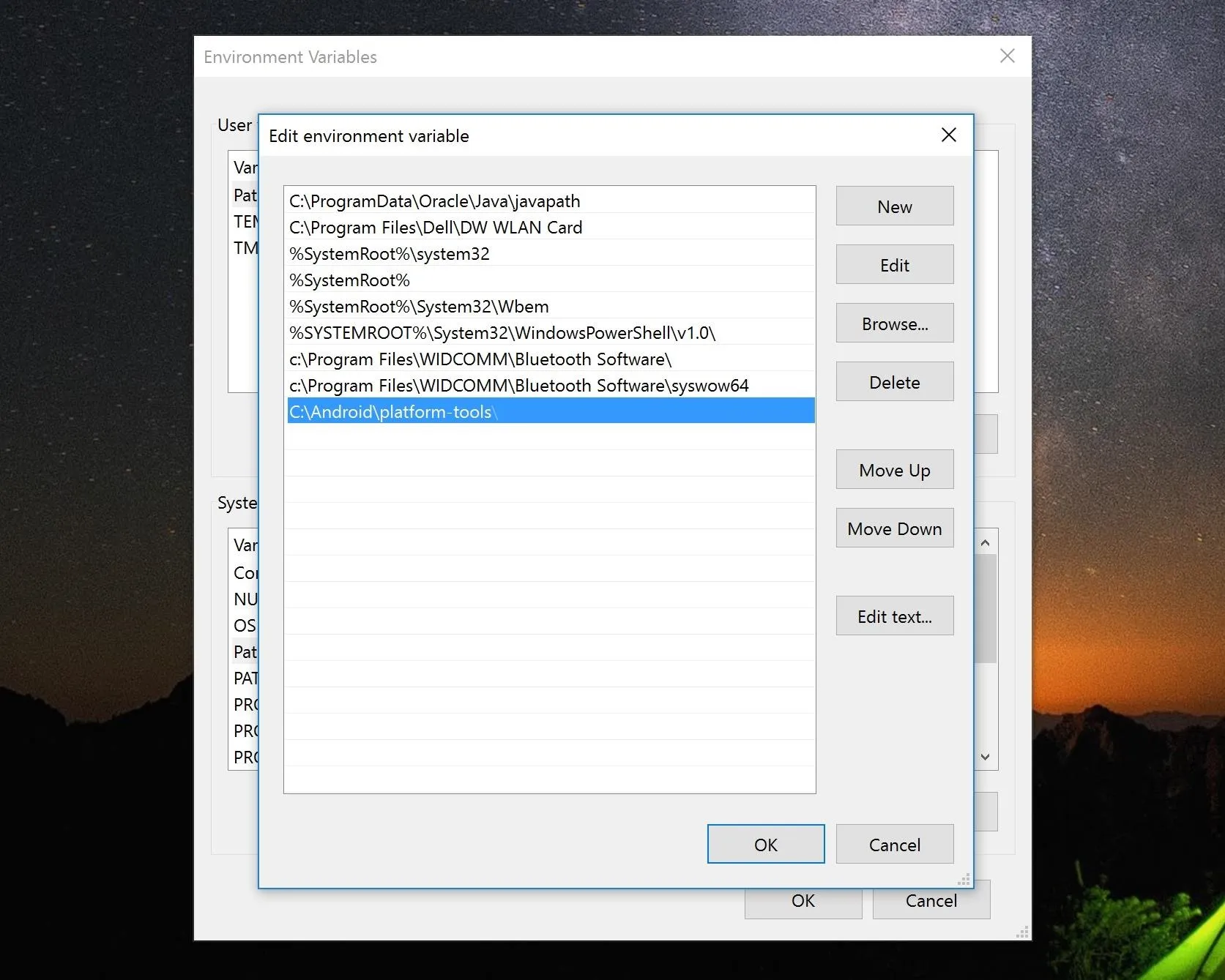Cancel the Edit environment variable dialog
Image resolution: width=1225 pixels, height=980 pixels.
pos(895,845)
